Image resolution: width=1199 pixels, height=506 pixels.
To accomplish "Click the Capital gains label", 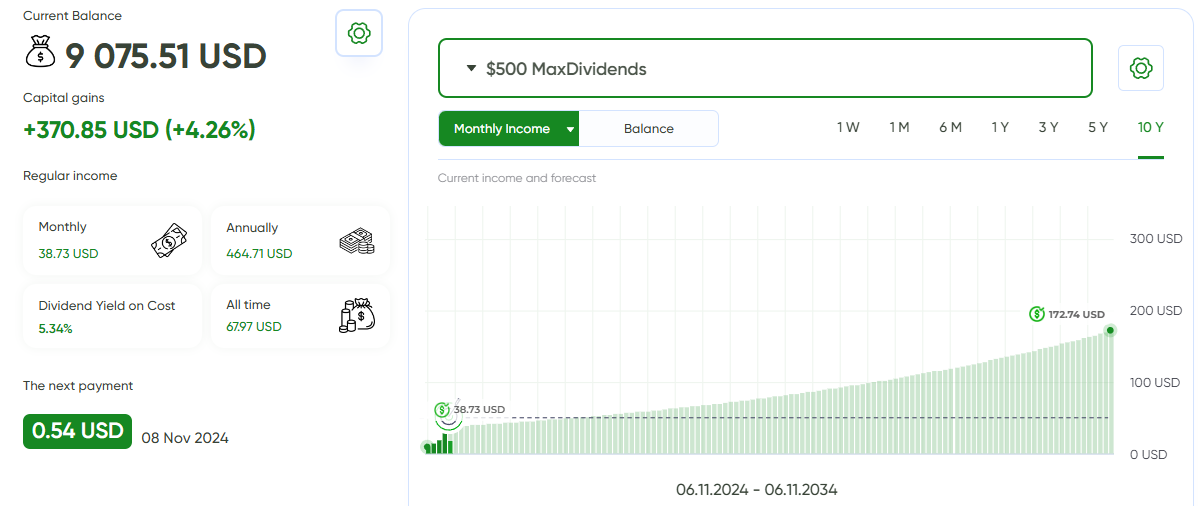I will coord(64,97).
